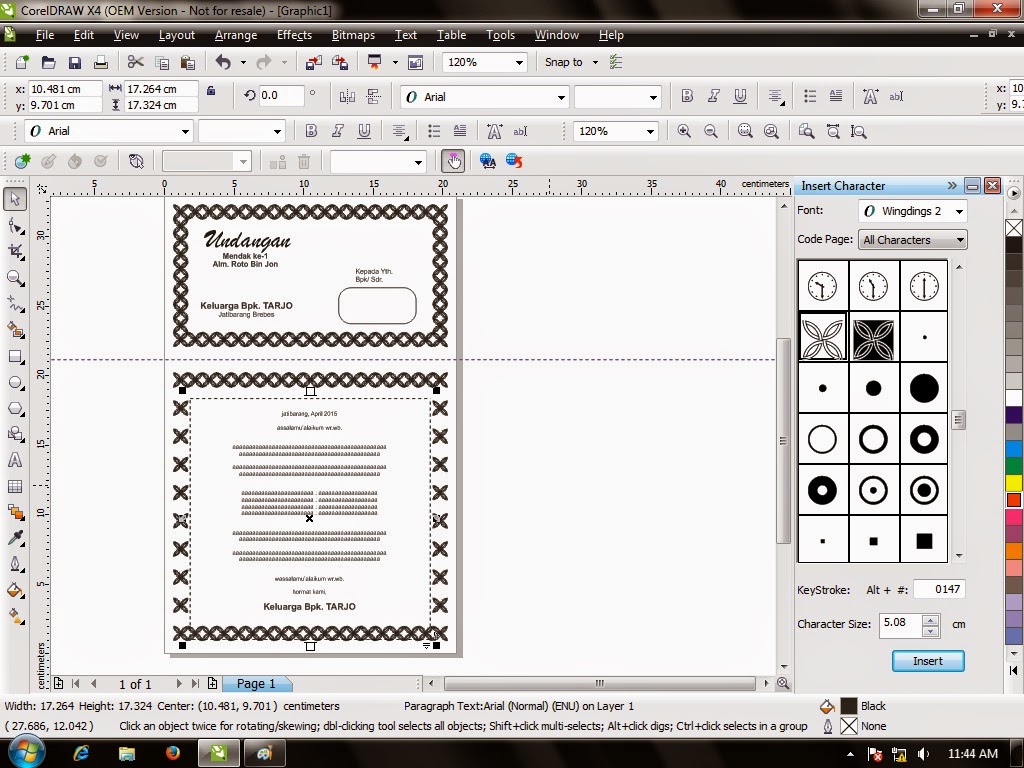This screenshot has width=1024, height=768.
Task: Open the Arrange menu
Action: [236, 35]
